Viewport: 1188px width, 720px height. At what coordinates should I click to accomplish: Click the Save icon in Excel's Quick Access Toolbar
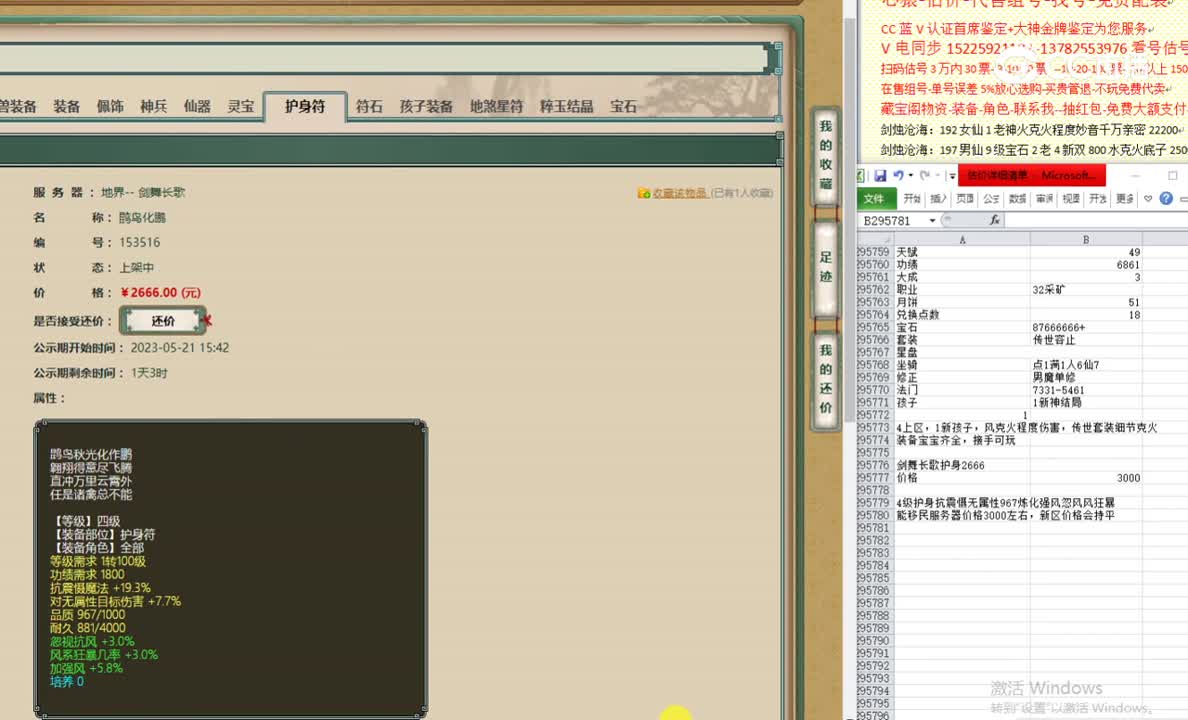click(x=882, y=176)
